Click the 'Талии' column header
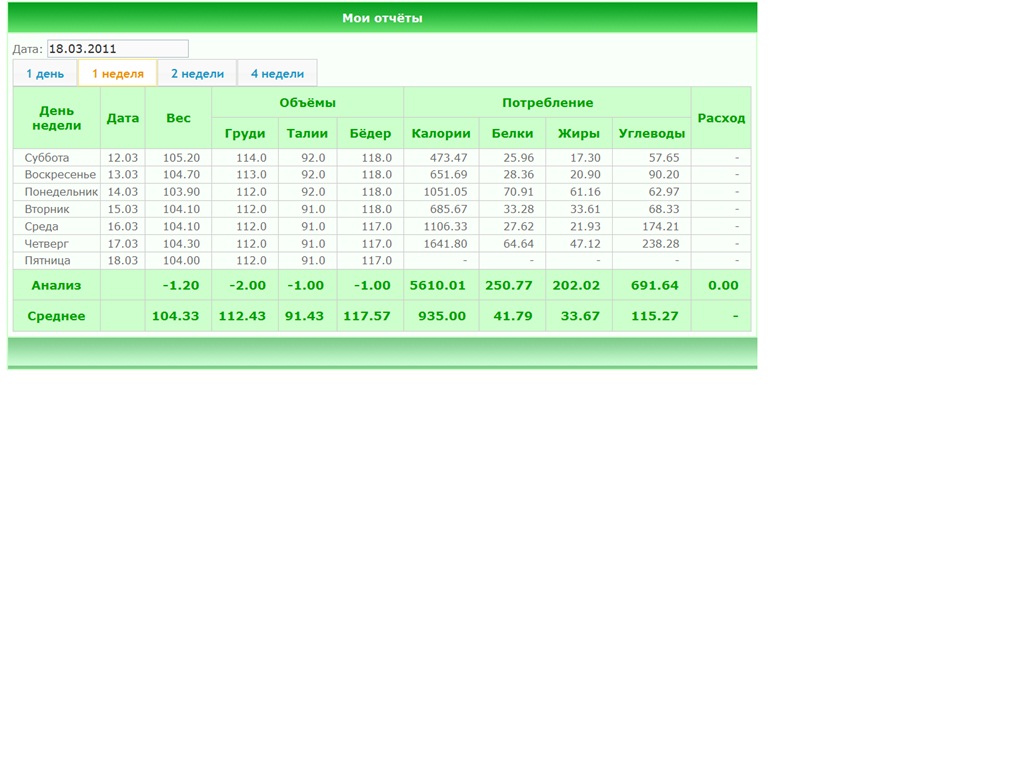1024x768 pixels. pyautogui.click(x=307, y=133)
